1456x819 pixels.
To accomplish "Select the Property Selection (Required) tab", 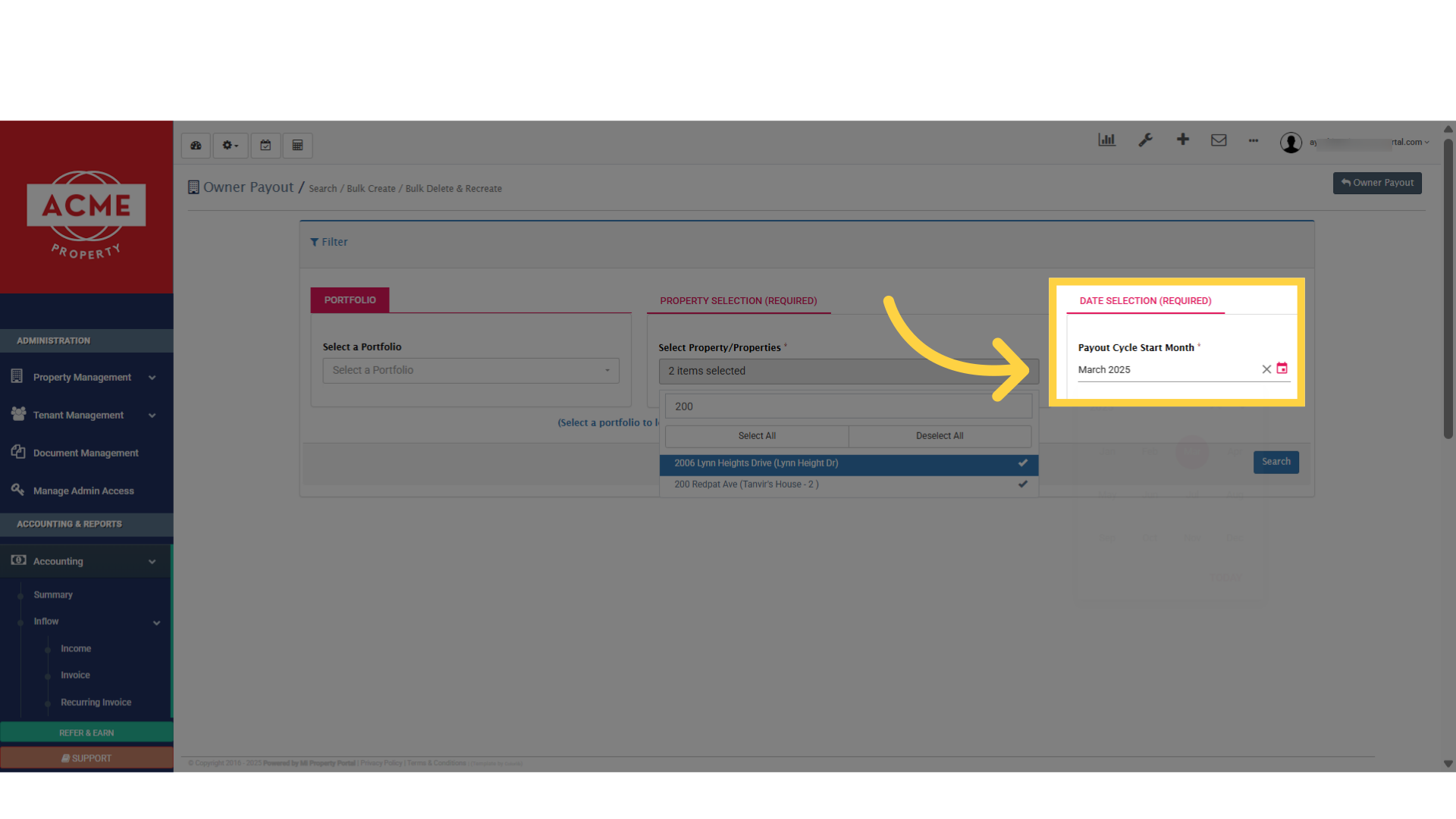I will [739, 301].
